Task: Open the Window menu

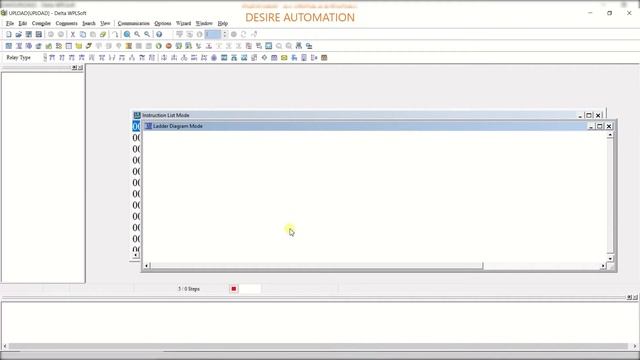Action: tap(204, 23)
